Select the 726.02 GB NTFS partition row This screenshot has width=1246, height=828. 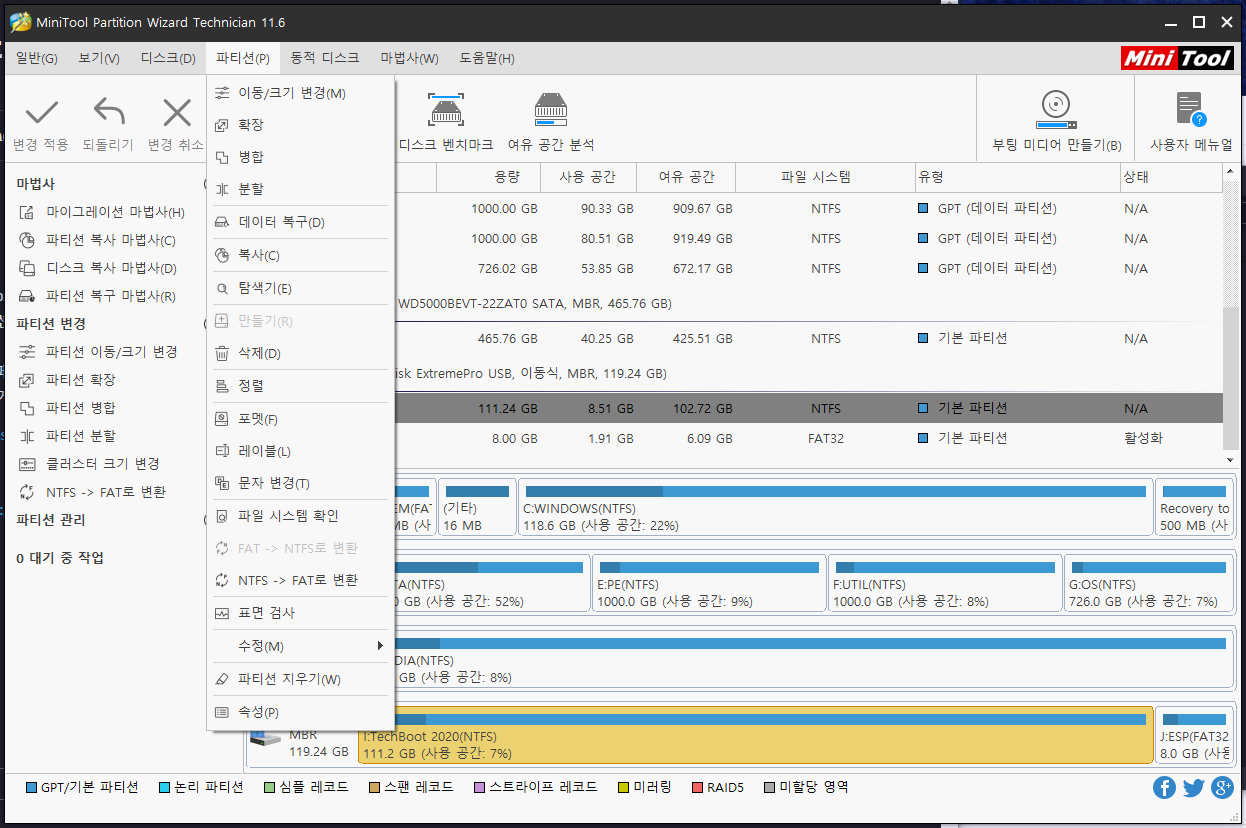pyautogui.click(x=808, y=268)
